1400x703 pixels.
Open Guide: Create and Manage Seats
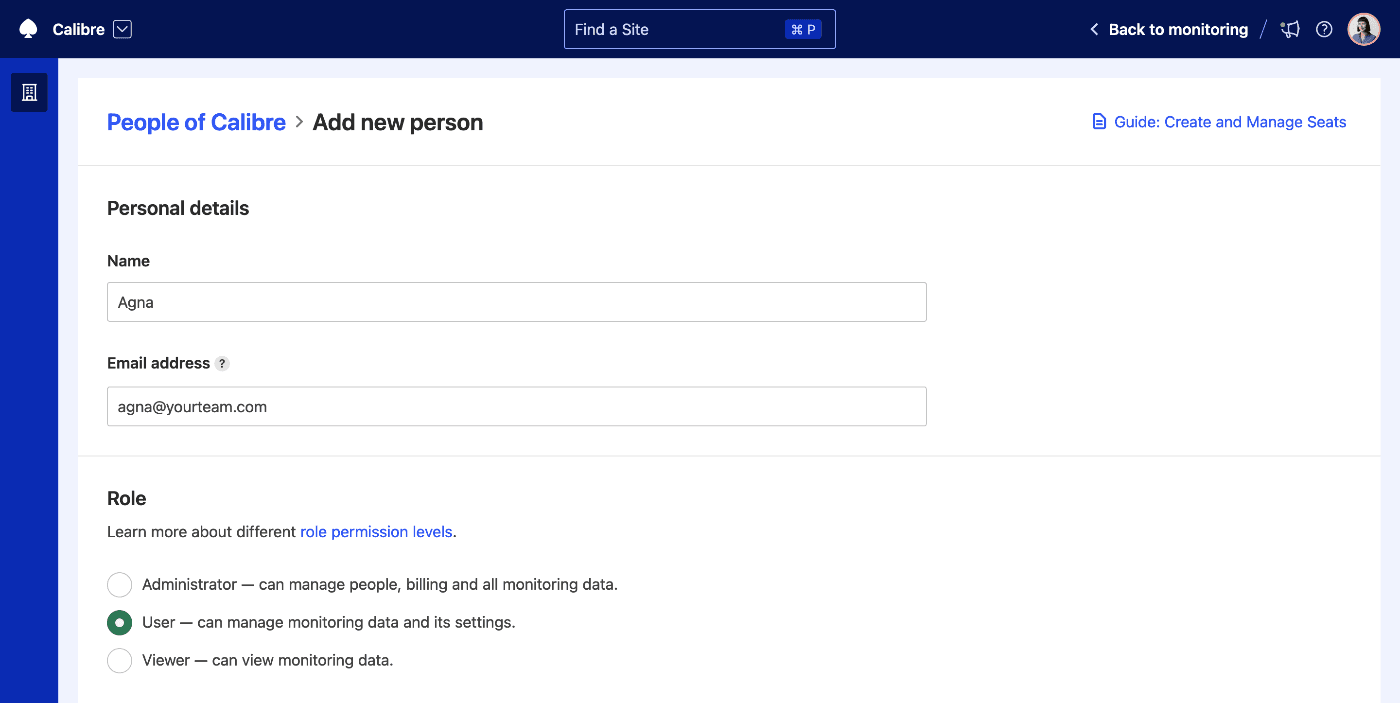pos(1230,122)
